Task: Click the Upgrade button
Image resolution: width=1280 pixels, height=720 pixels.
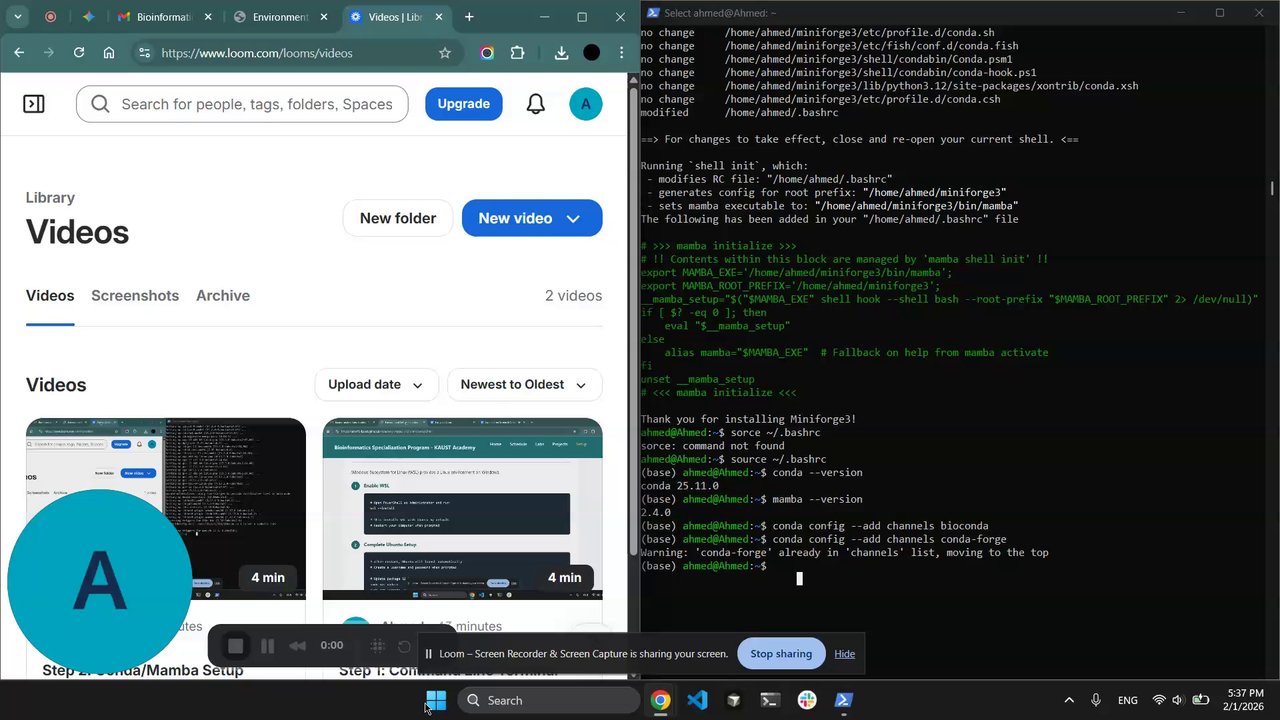Action: click(x=463, y=104)
